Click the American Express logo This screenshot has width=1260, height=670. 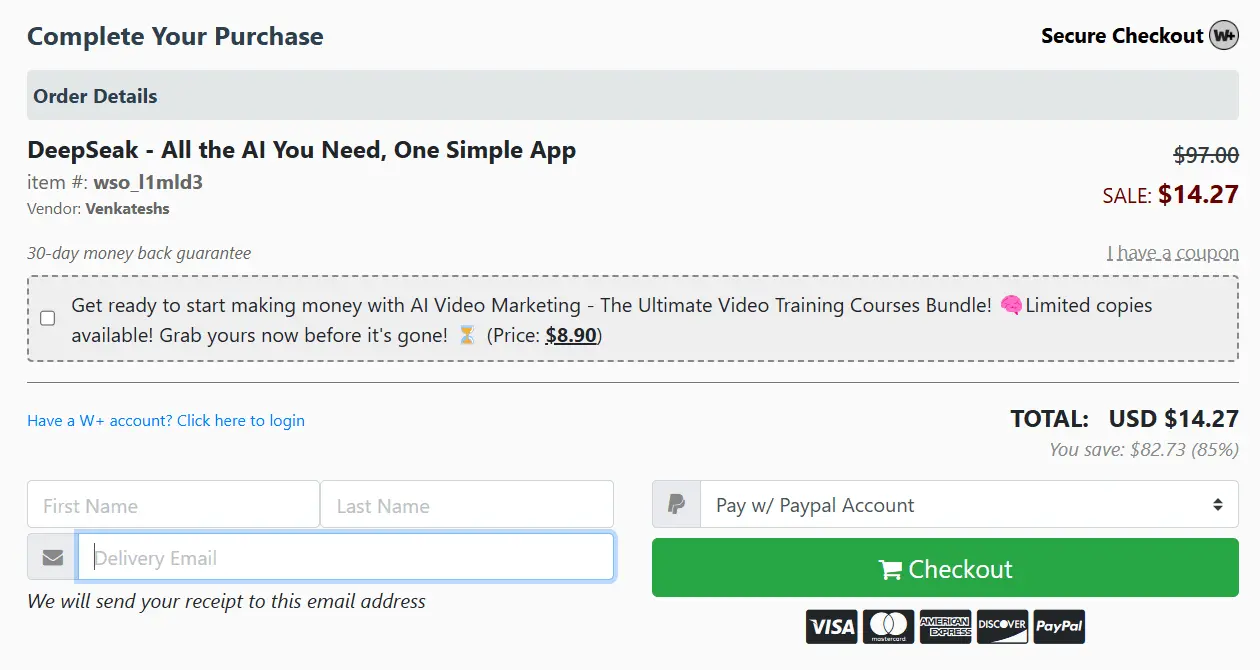pos(945,627)
